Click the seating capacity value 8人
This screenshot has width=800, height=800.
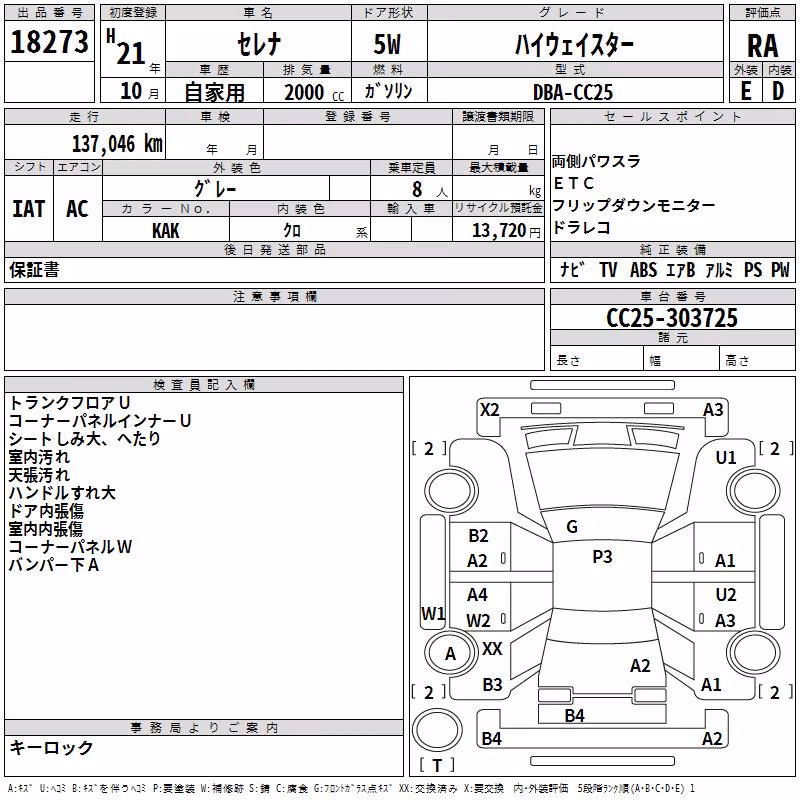430,190
